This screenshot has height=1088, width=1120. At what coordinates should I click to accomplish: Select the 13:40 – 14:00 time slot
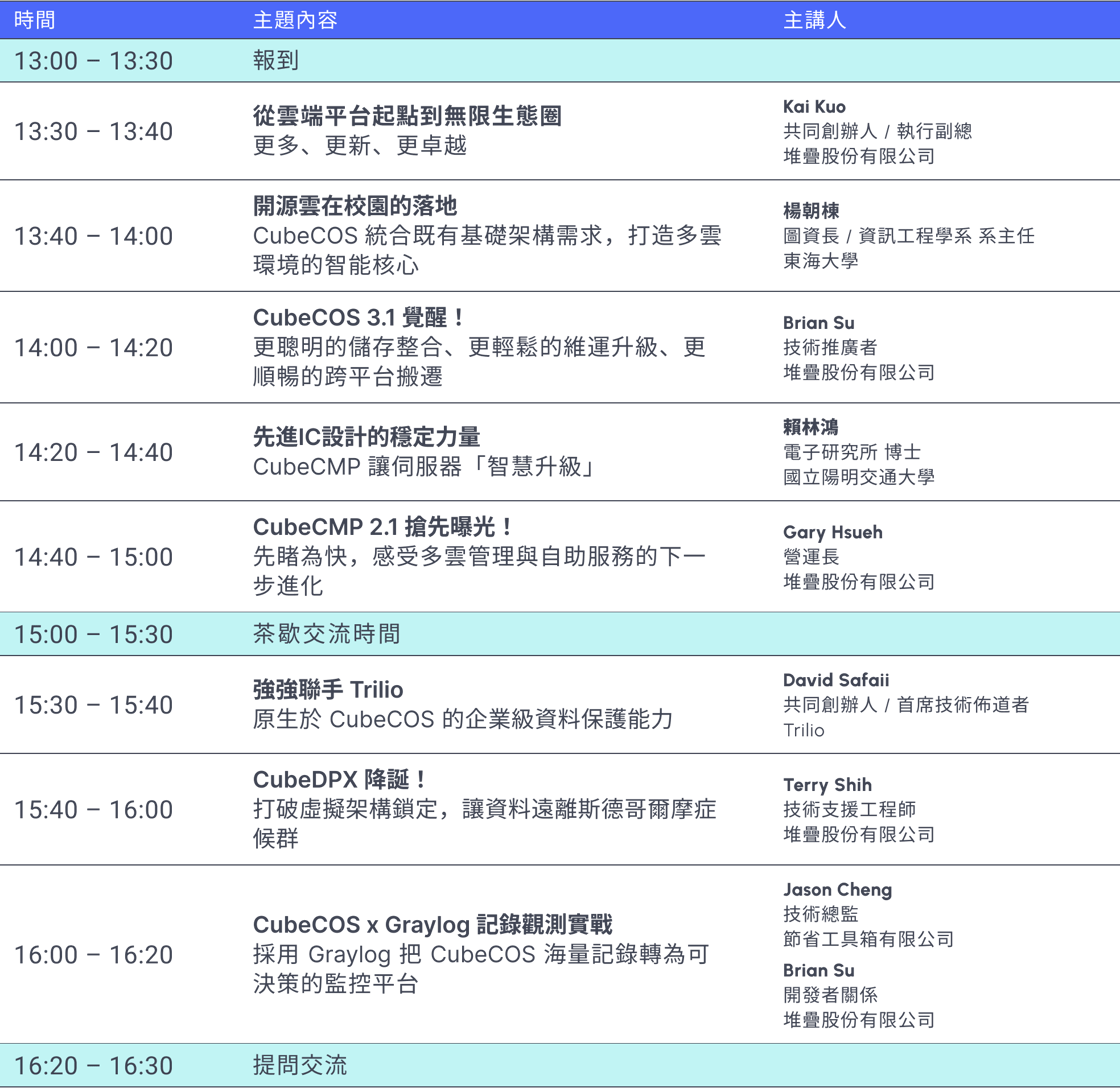pos(94,236)
